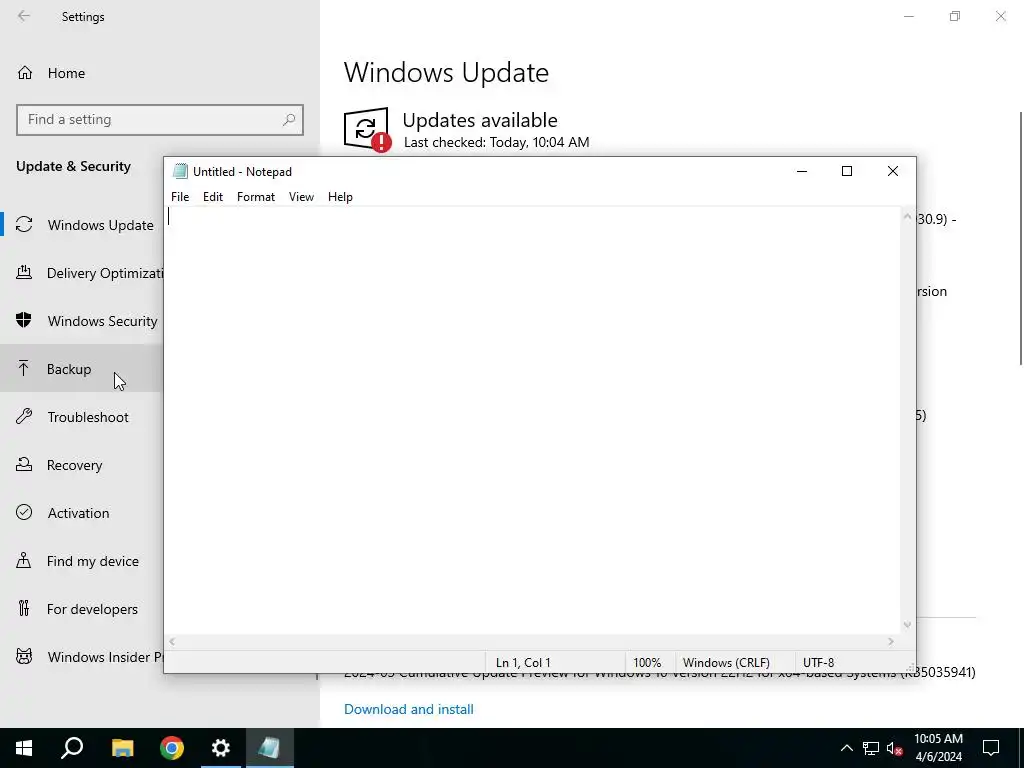Screen dimensions: 1024x768
Task: Click inside the Notepad text area
Action: [x=532, y=420]
